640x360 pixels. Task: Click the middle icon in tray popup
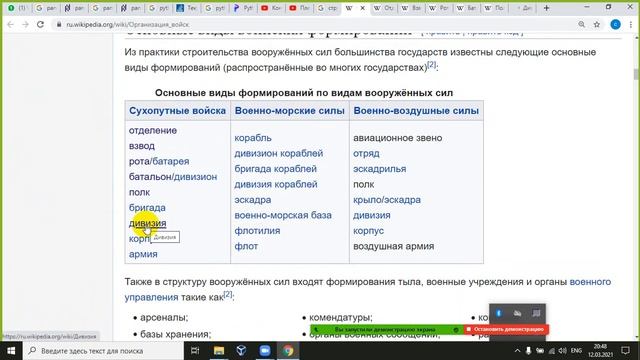pos(518,313)
